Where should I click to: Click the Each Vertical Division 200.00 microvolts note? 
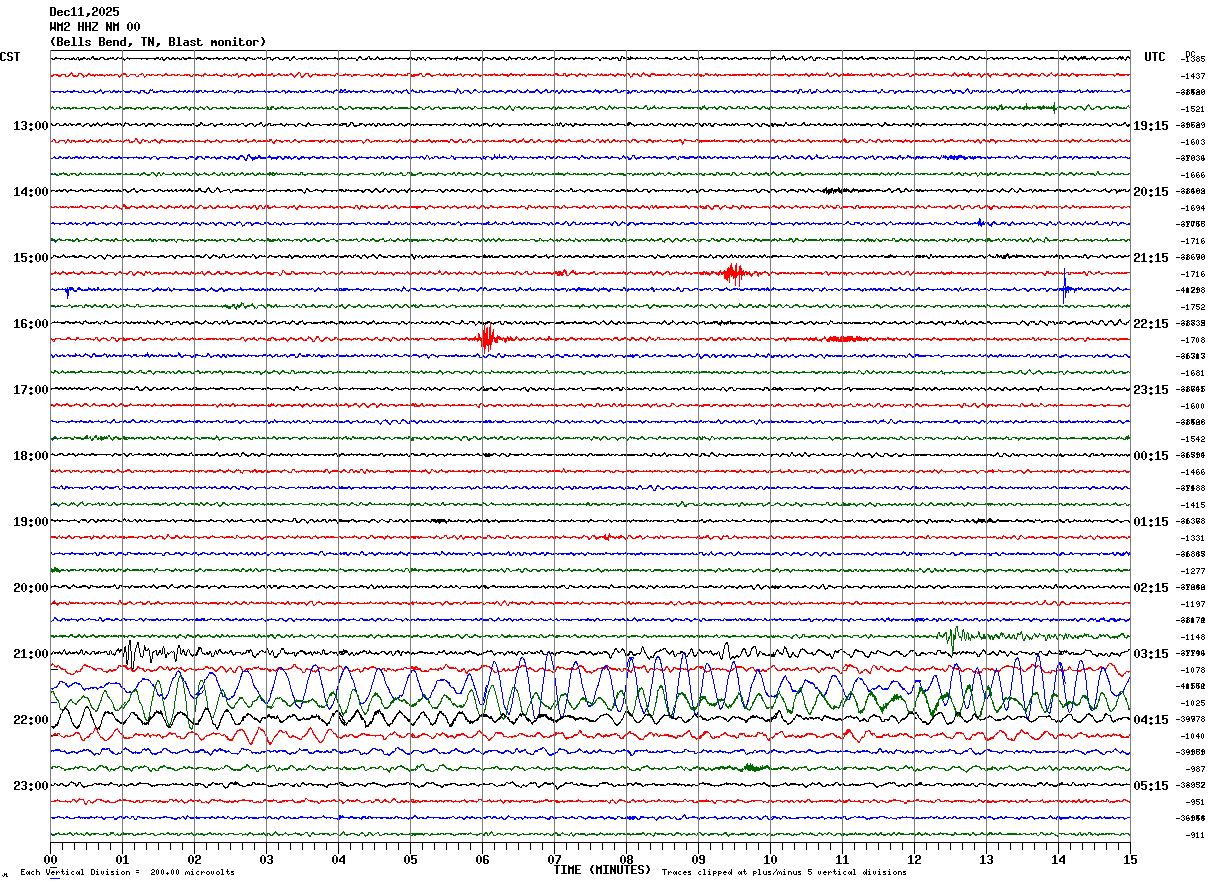click(x=127, y=873)
